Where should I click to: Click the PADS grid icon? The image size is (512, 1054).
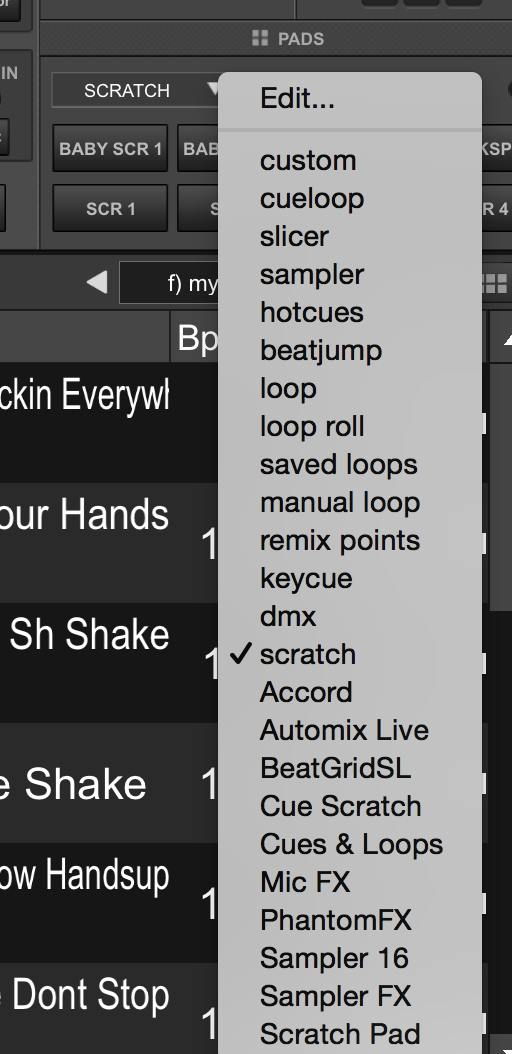coord(259,38)
